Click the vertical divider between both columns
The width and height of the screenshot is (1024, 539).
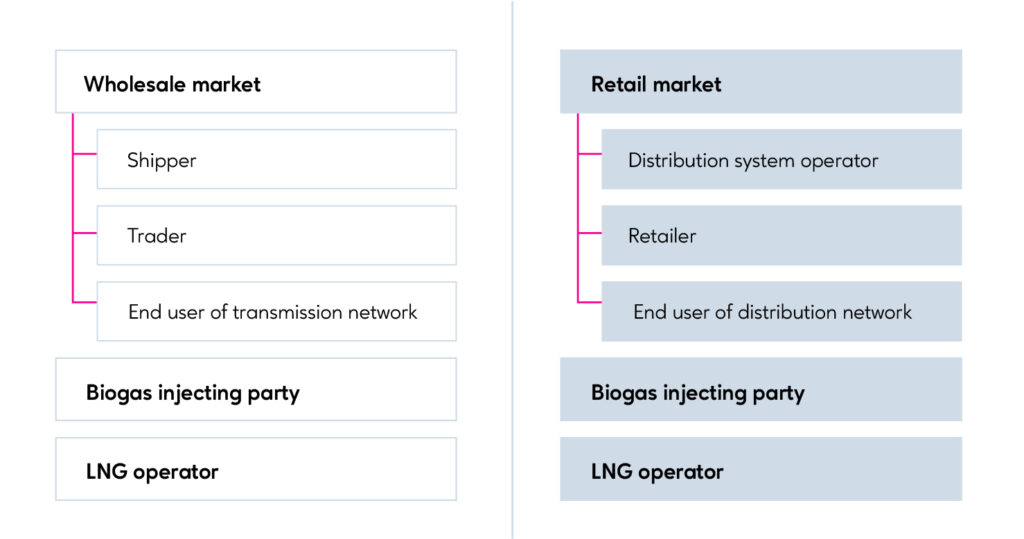point(512,270)
